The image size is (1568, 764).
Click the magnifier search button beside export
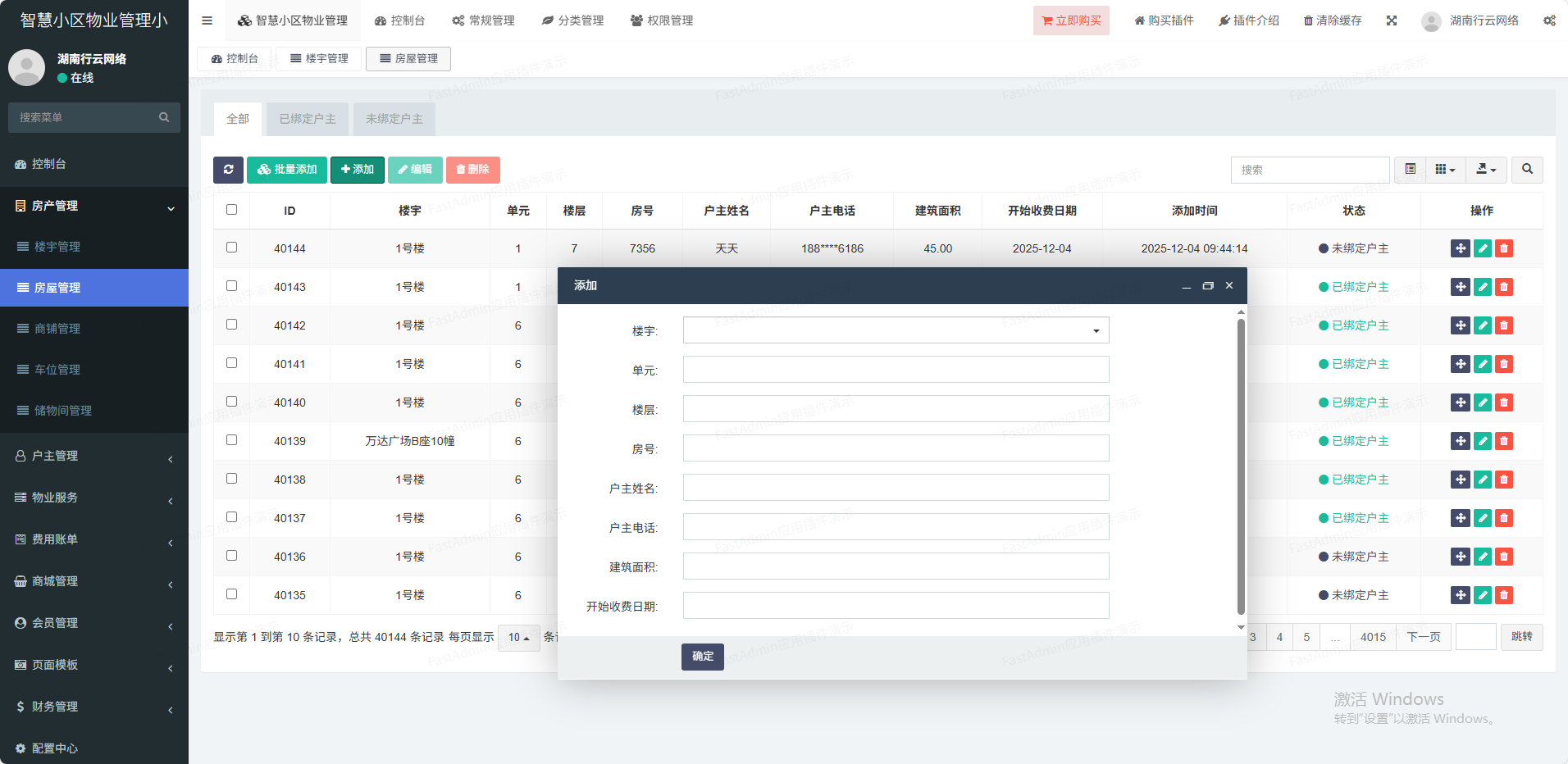coord(1527,170)
